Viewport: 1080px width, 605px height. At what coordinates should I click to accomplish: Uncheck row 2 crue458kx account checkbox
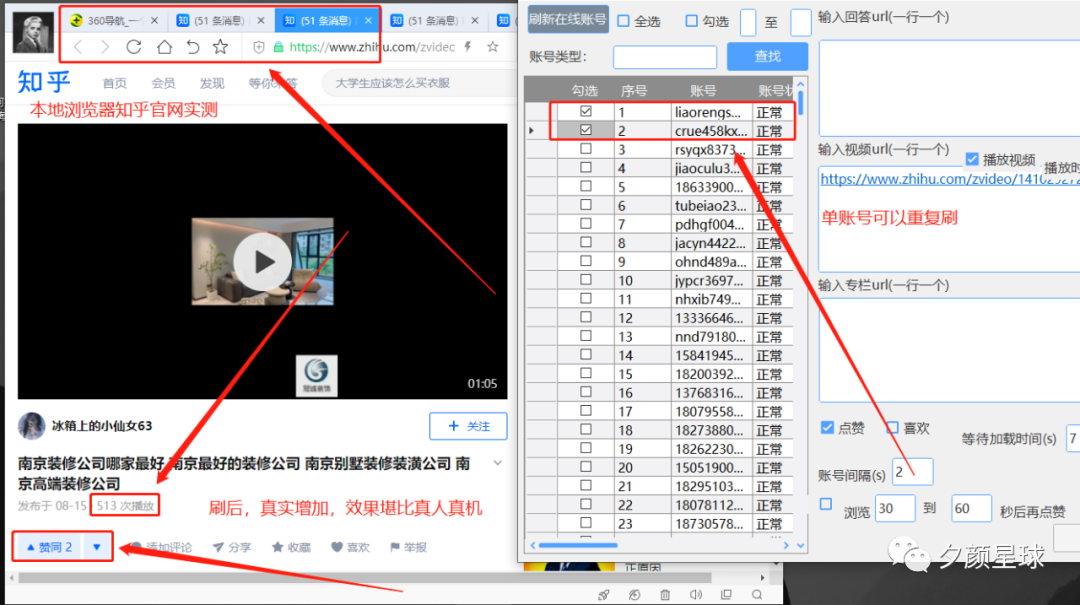coord(585,130)
